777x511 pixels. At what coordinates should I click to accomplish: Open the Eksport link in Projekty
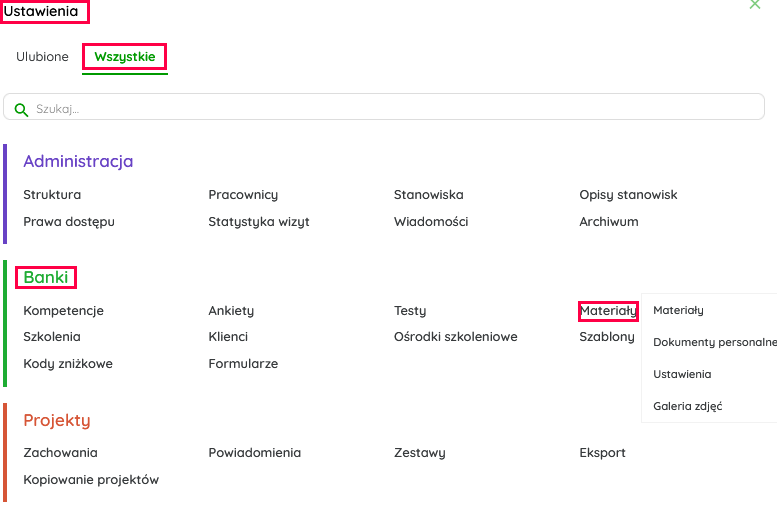click(x=602, y=453)
